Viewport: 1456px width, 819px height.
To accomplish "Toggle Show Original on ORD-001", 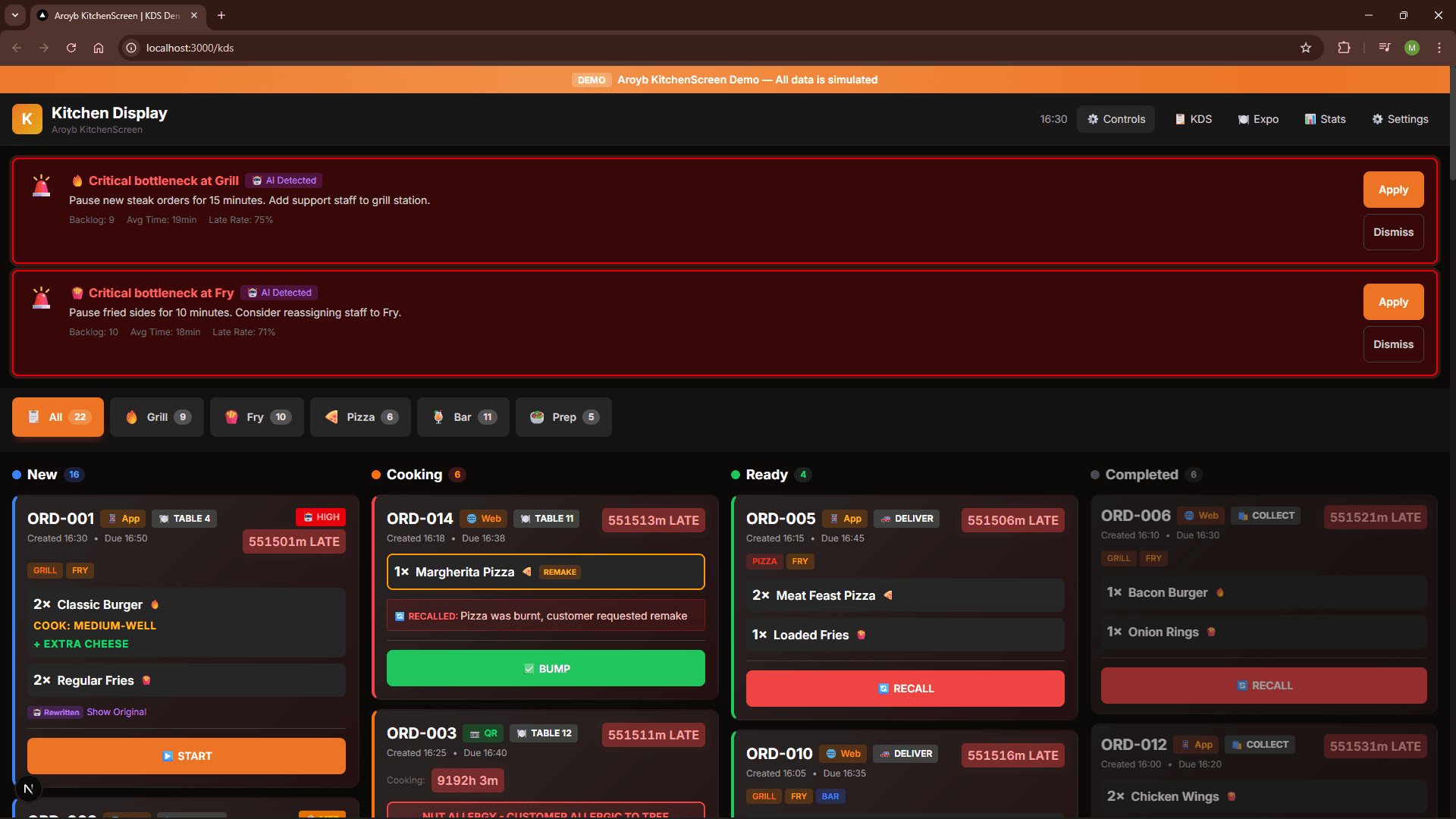I will pos(116,712).
